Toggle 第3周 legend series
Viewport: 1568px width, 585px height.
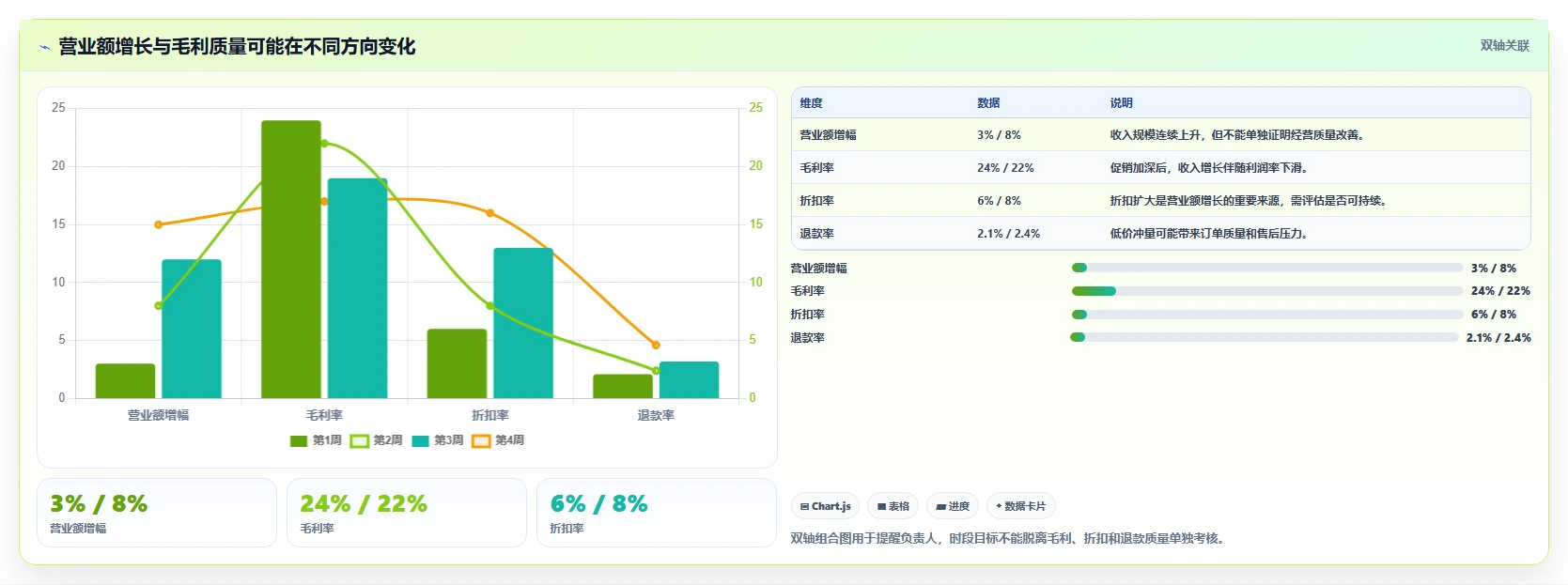coord(438,440)
